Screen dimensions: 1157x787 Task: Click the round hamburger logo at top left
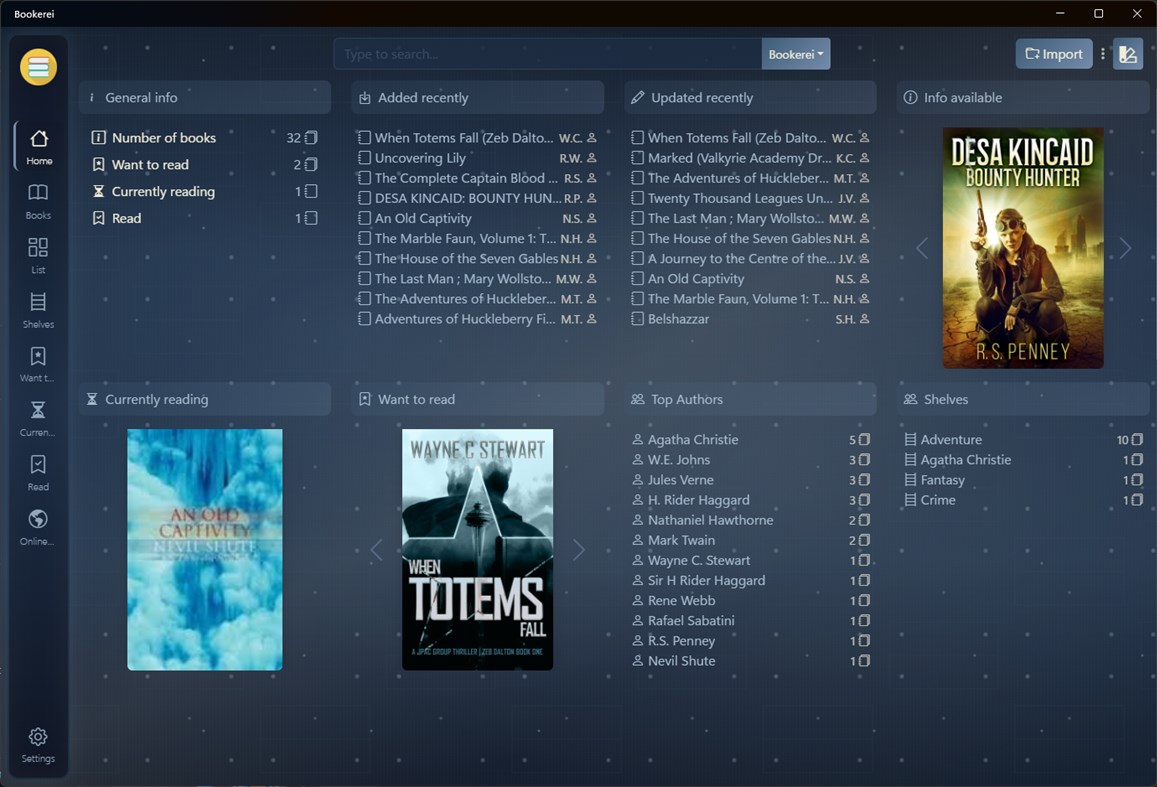pos(38,67)
